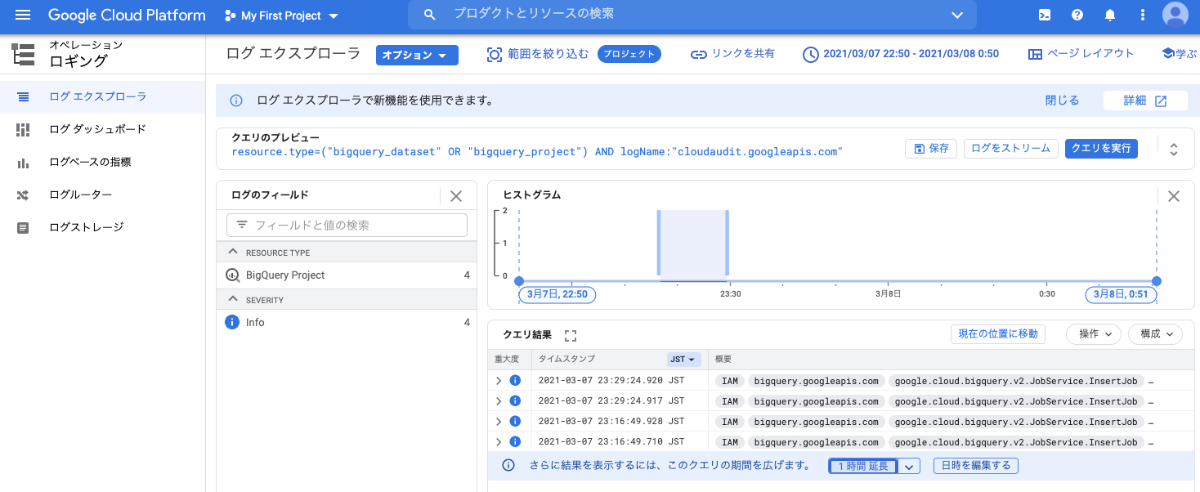Open ページ レイアウト
This screenshot has height=492, width=1200.
(1081, 54)
